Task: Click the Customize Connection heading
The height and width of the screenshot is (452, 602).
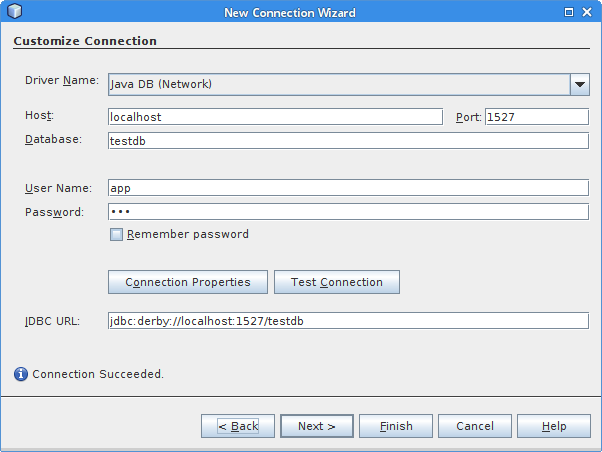Action: [x=85, y=41]
